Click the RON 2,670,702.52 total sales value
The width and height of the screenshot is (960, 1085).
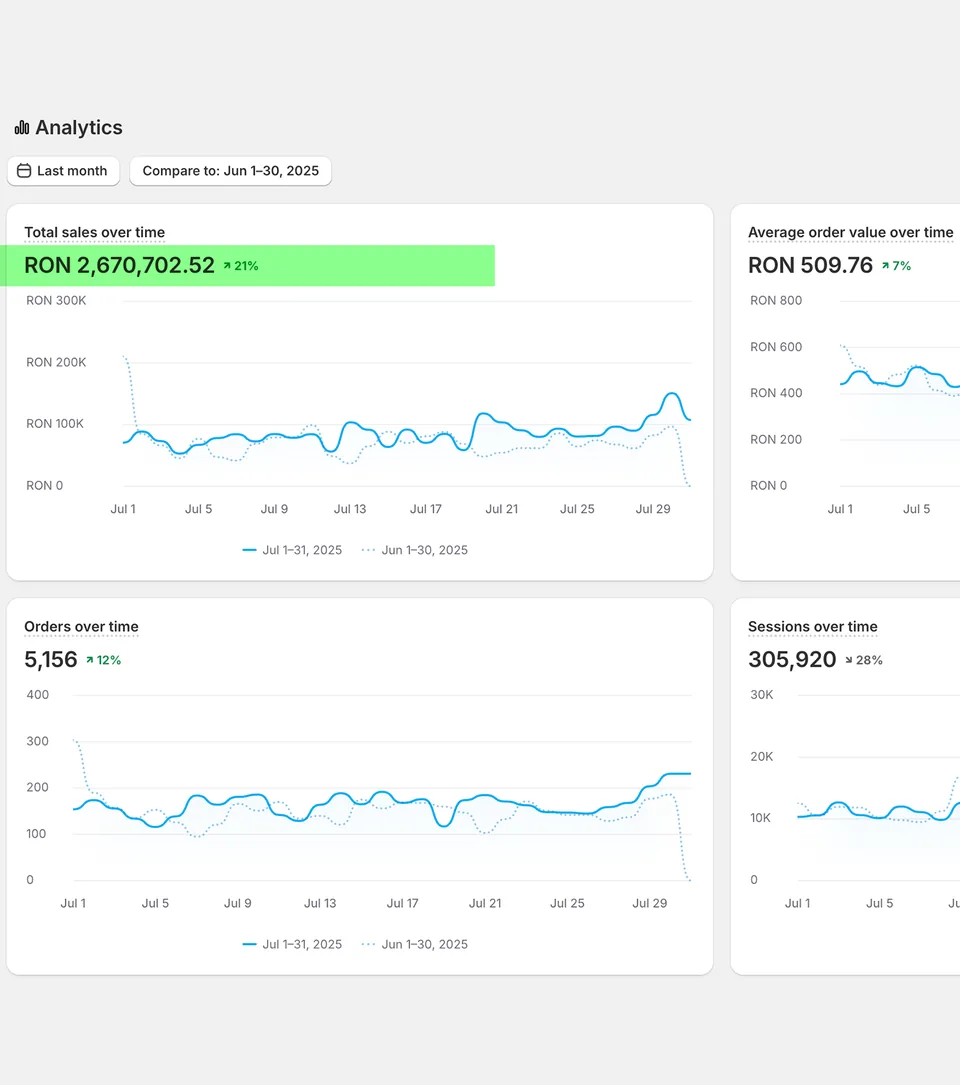pyautogui.click(x=119, y=265)
